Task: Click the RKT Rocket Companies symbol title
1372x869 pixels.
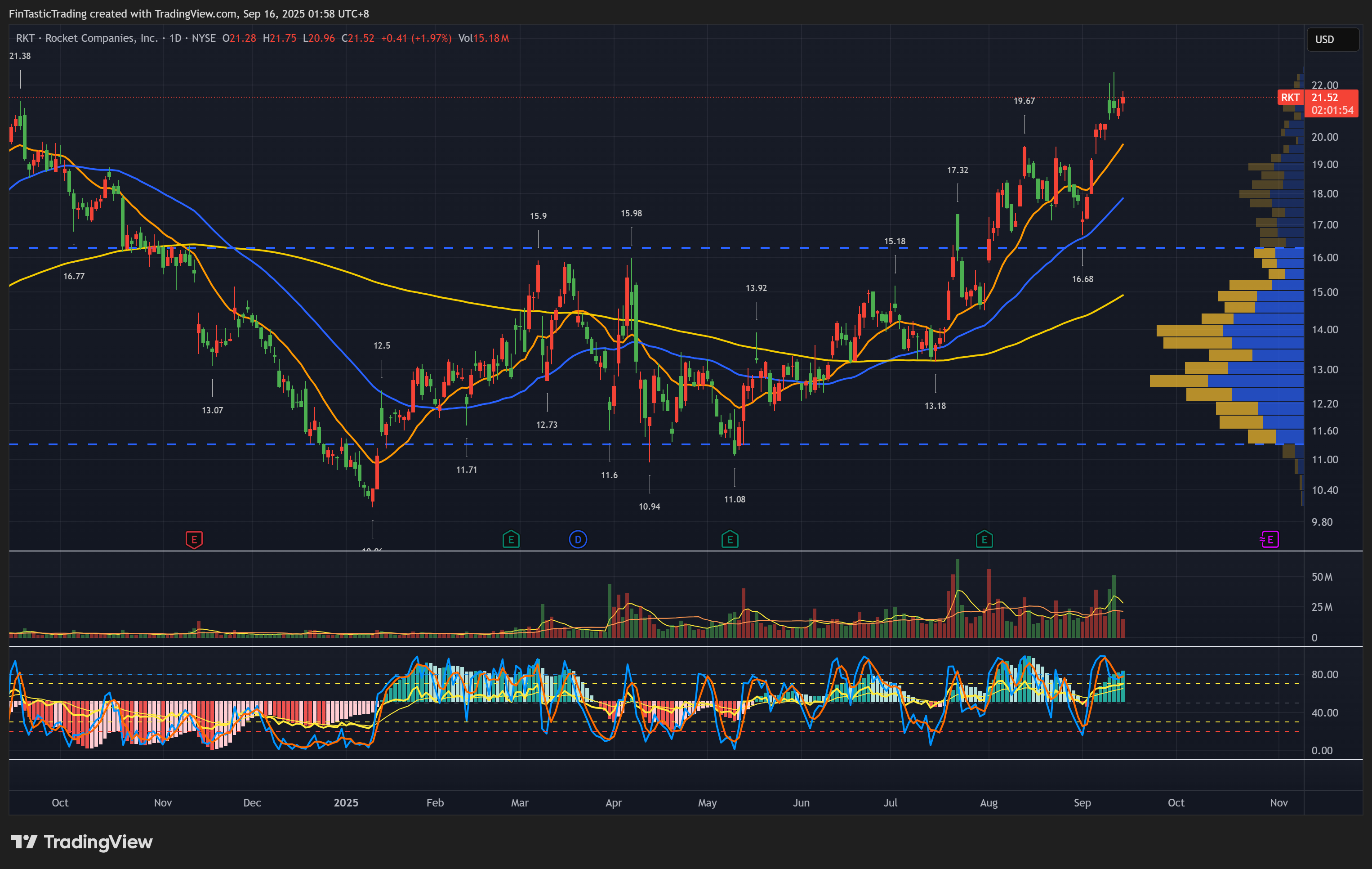Action: (87, 38)
